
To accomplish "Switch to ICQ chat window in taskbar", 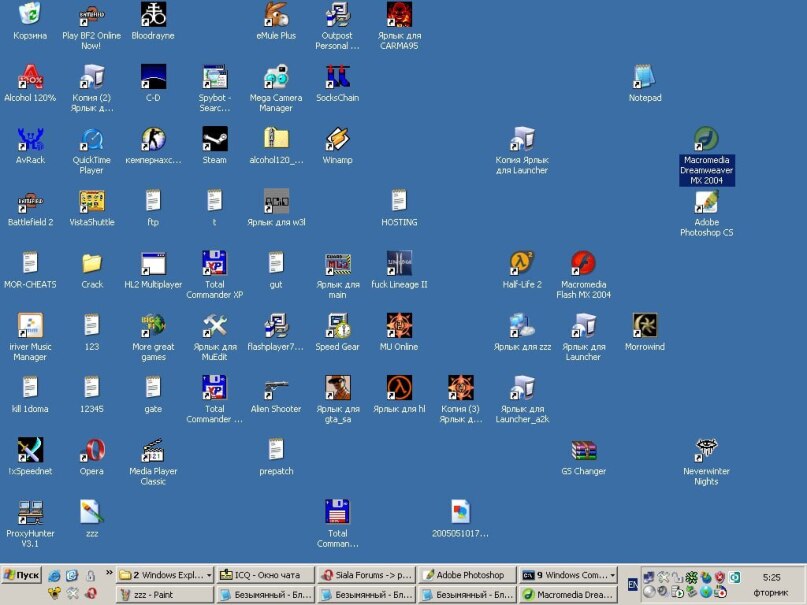I will click(265, 575).
